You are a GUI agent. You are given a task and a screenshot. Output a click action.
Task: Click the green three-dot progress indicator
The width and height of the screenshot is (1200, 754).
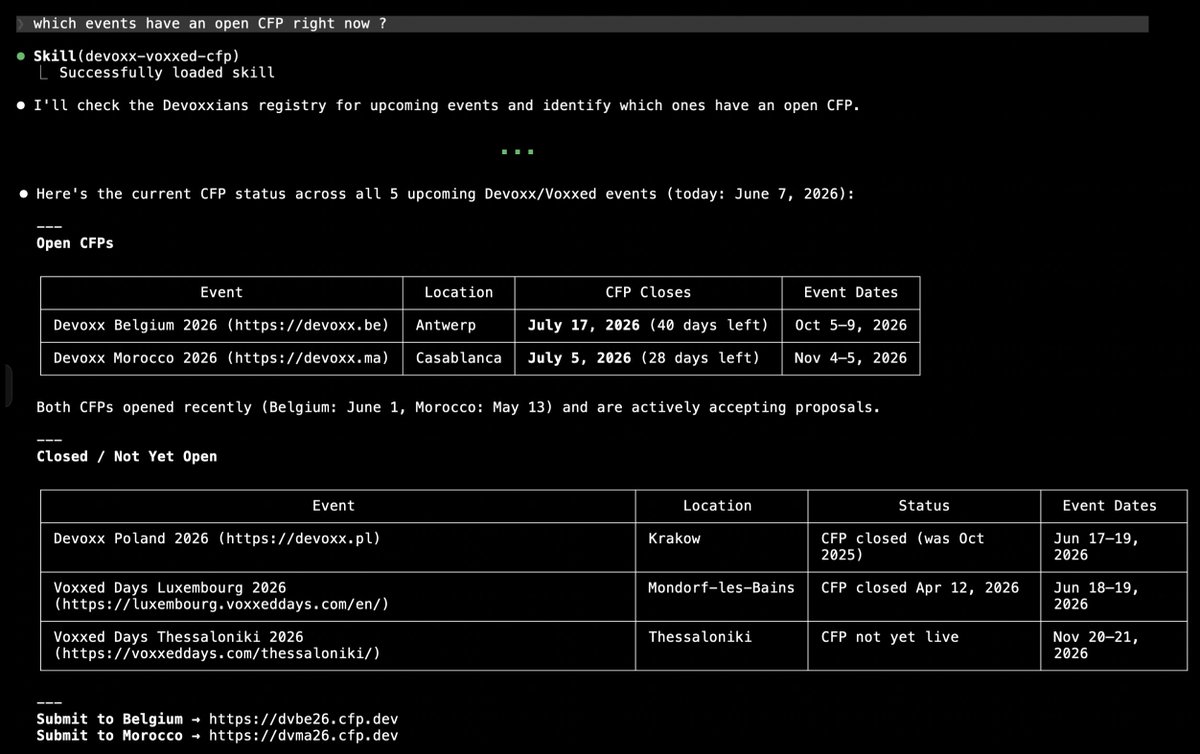[517, 152]
